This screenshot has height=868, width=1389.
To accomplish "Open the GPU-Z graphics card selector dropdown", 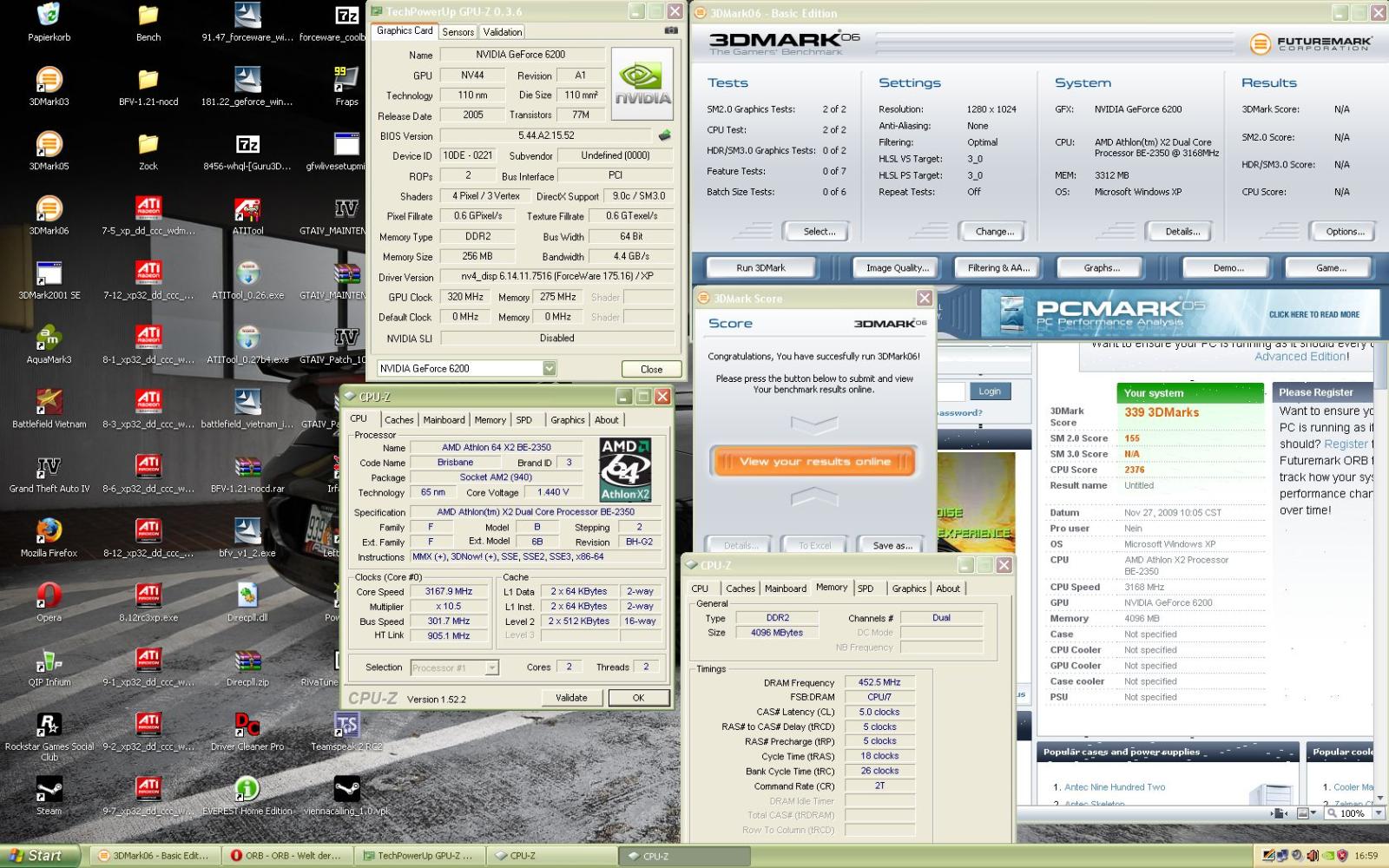I will pos(549,368).
